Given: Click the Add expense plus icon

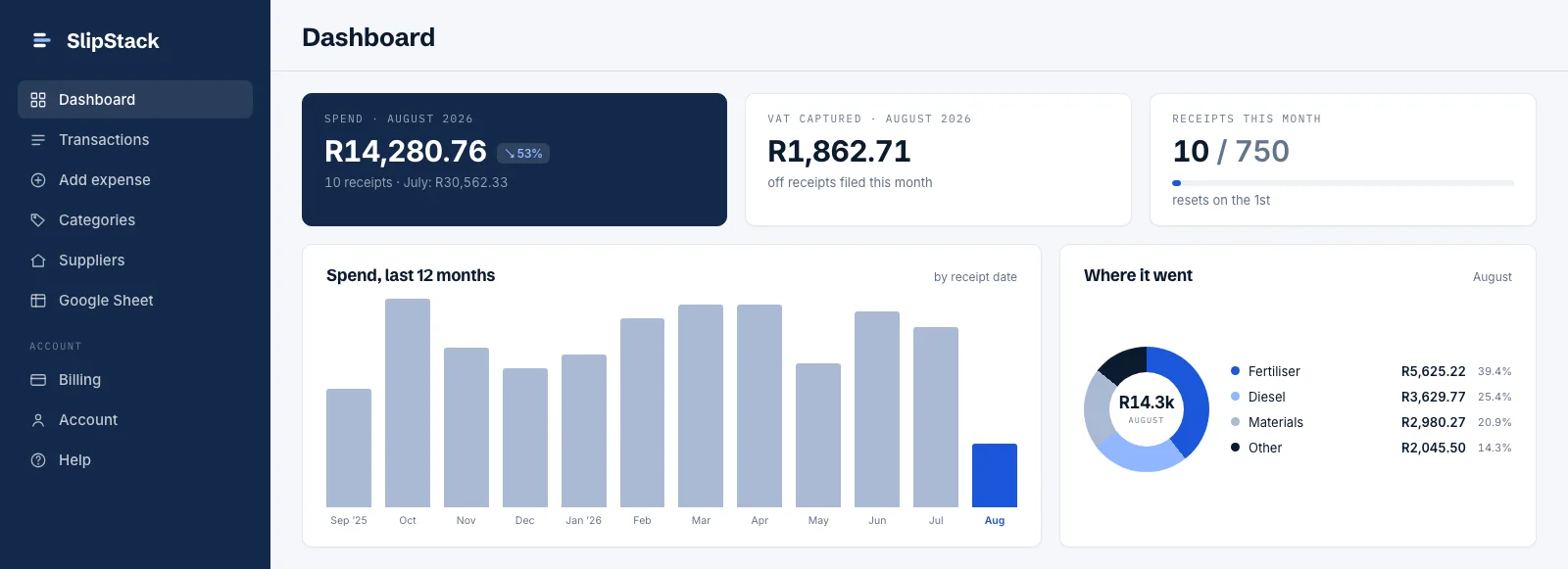Looking at the screenshot, I should click(38, 180).
